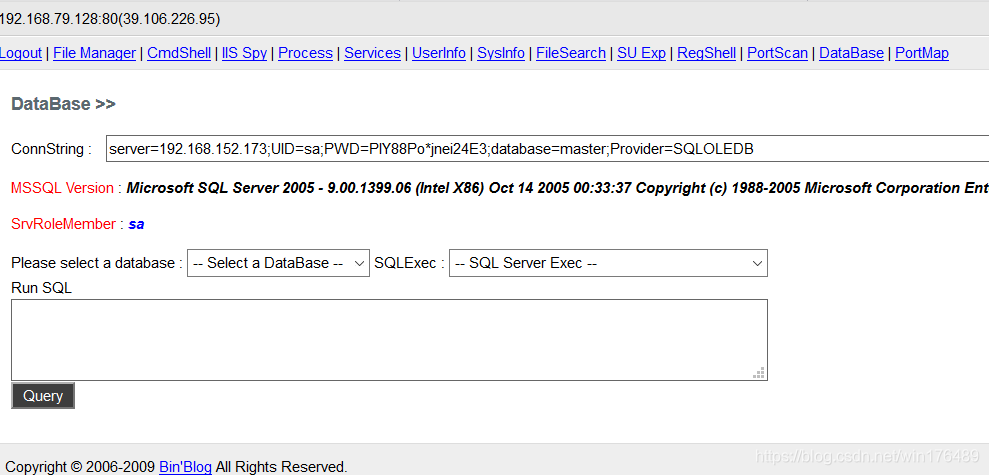Open the SU Exp link

coord(641,53)
